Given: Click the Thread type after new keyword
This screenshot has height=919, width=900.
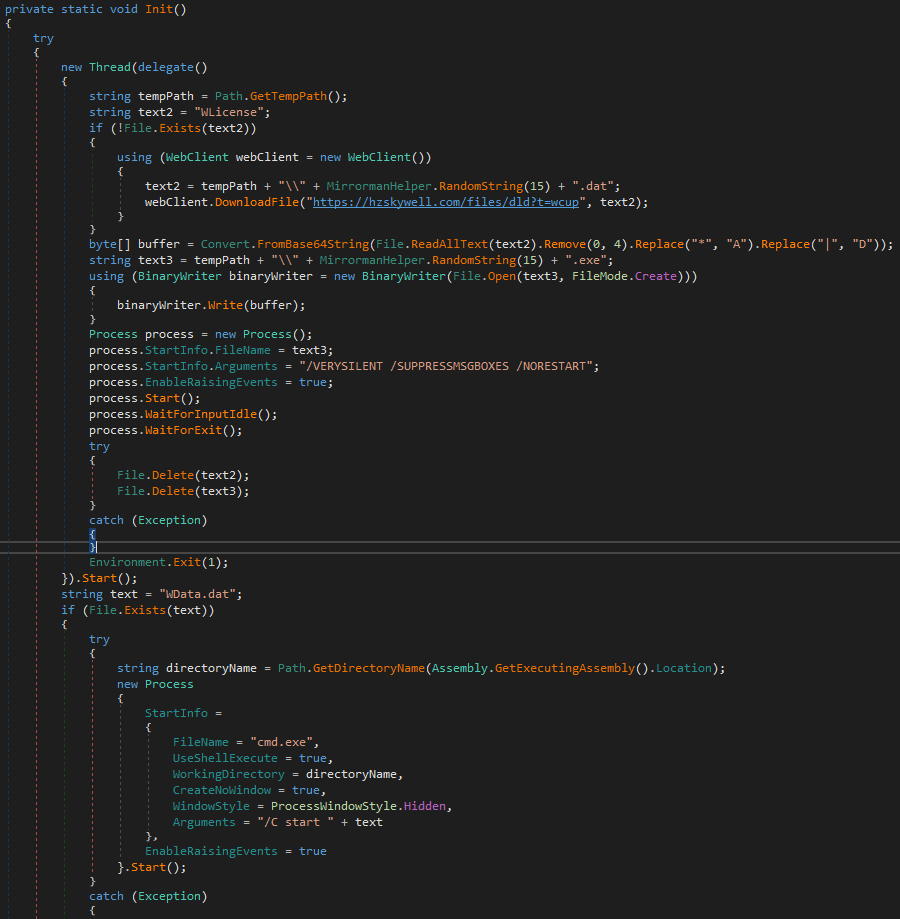Looking at the screenshot, I should pyautogui.click(x=110, y=67).
